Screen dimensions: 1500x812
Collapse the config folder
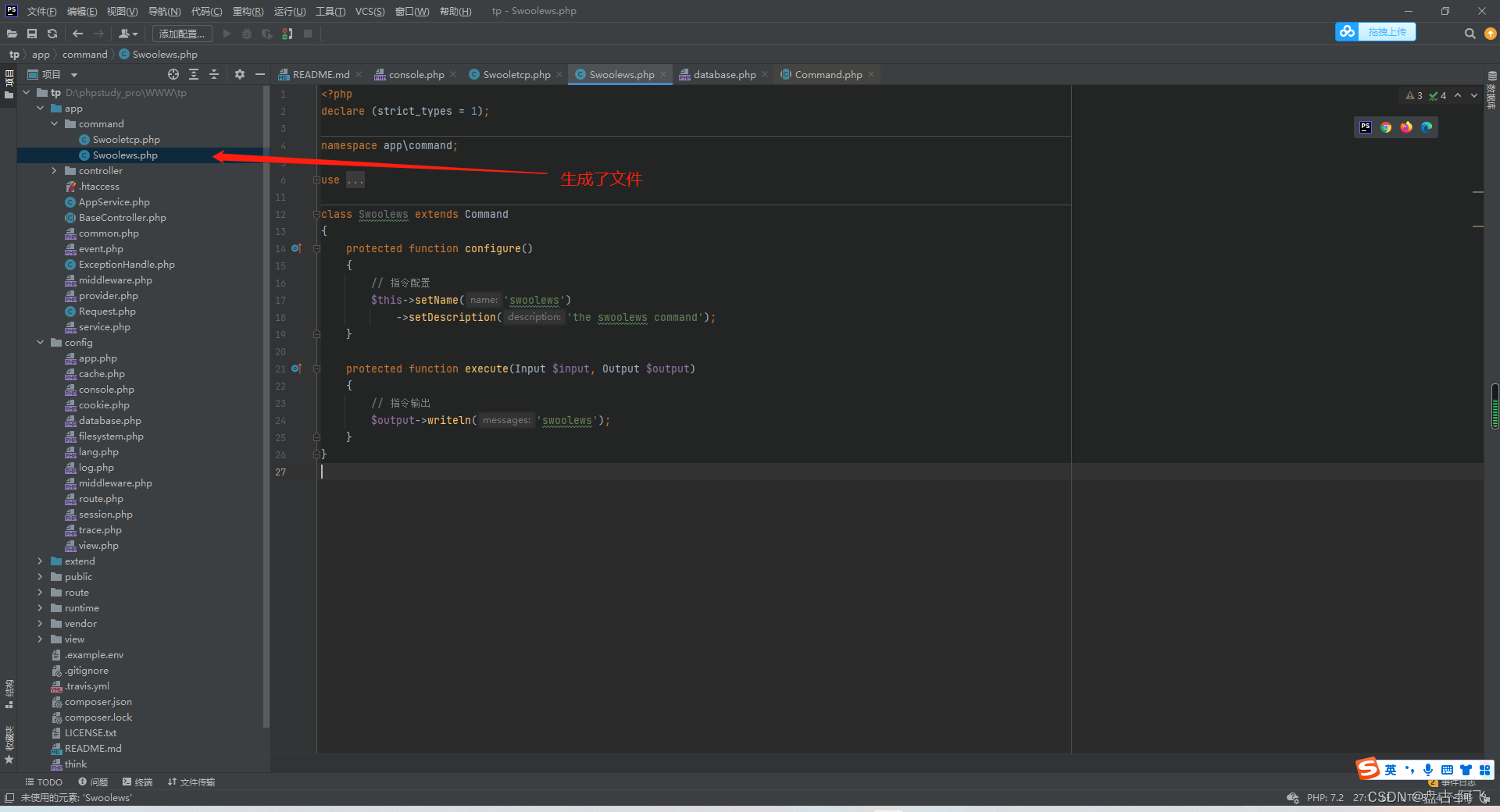(40, 342)
